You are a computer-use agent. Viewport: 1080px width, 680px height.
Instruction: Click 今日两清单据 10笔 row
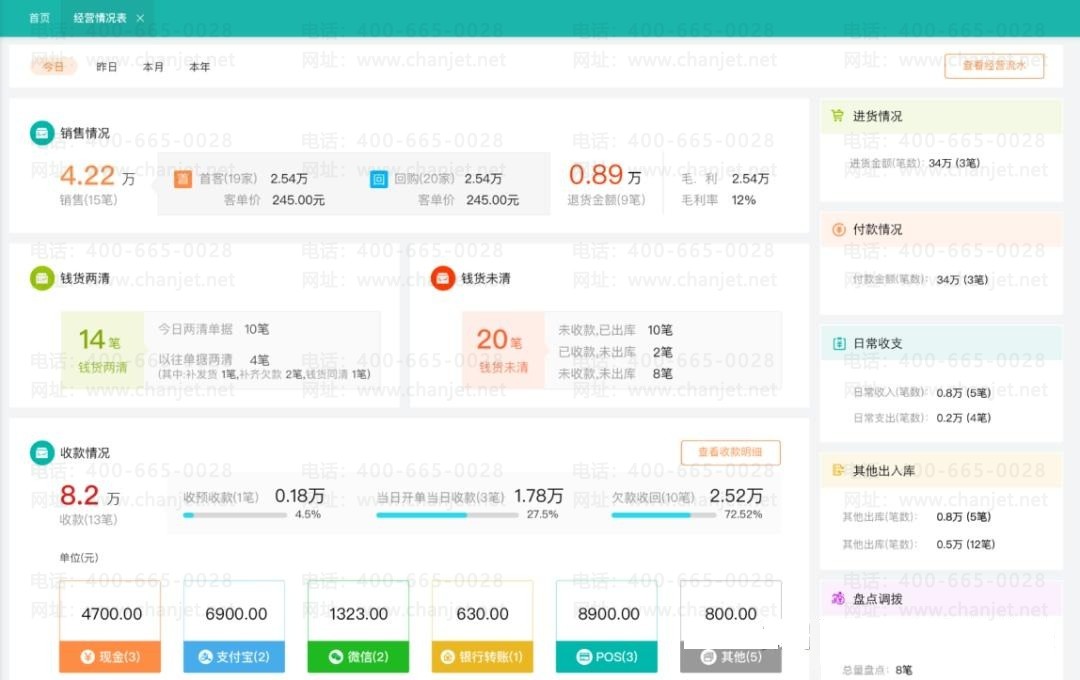coord(214,329)
